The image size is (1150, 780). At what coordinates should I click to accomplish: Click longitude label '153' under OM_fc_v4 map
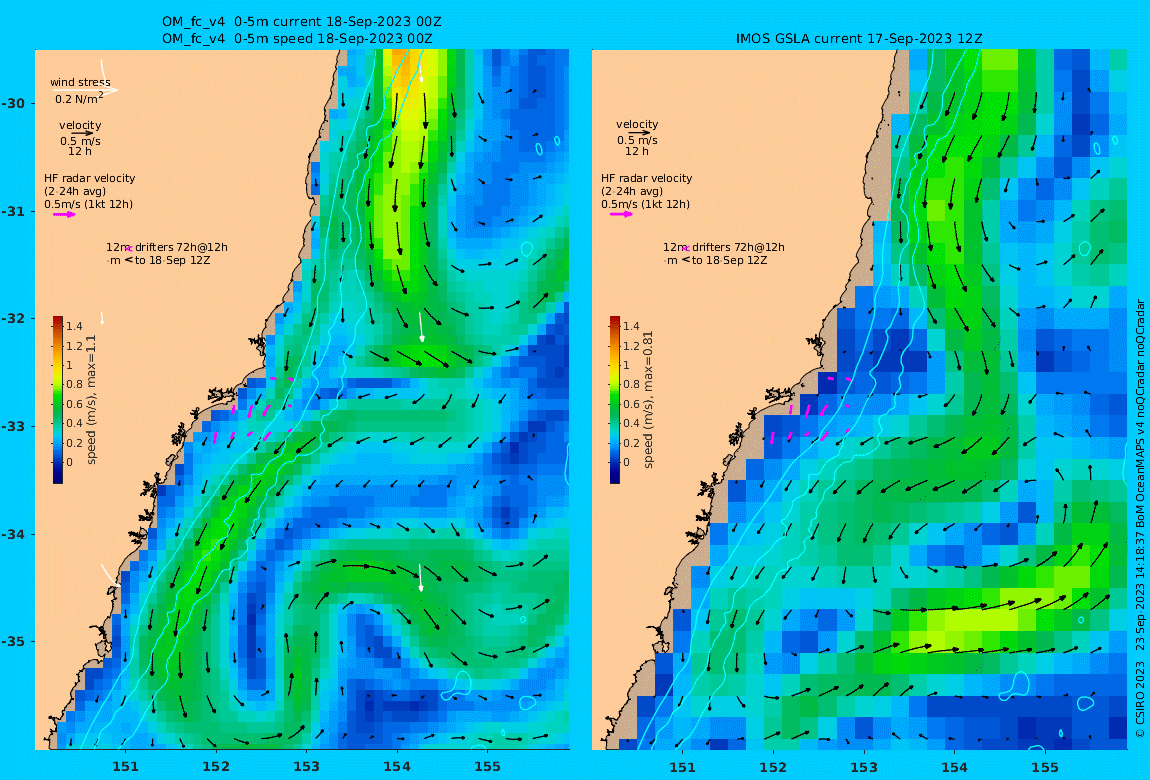307,767
